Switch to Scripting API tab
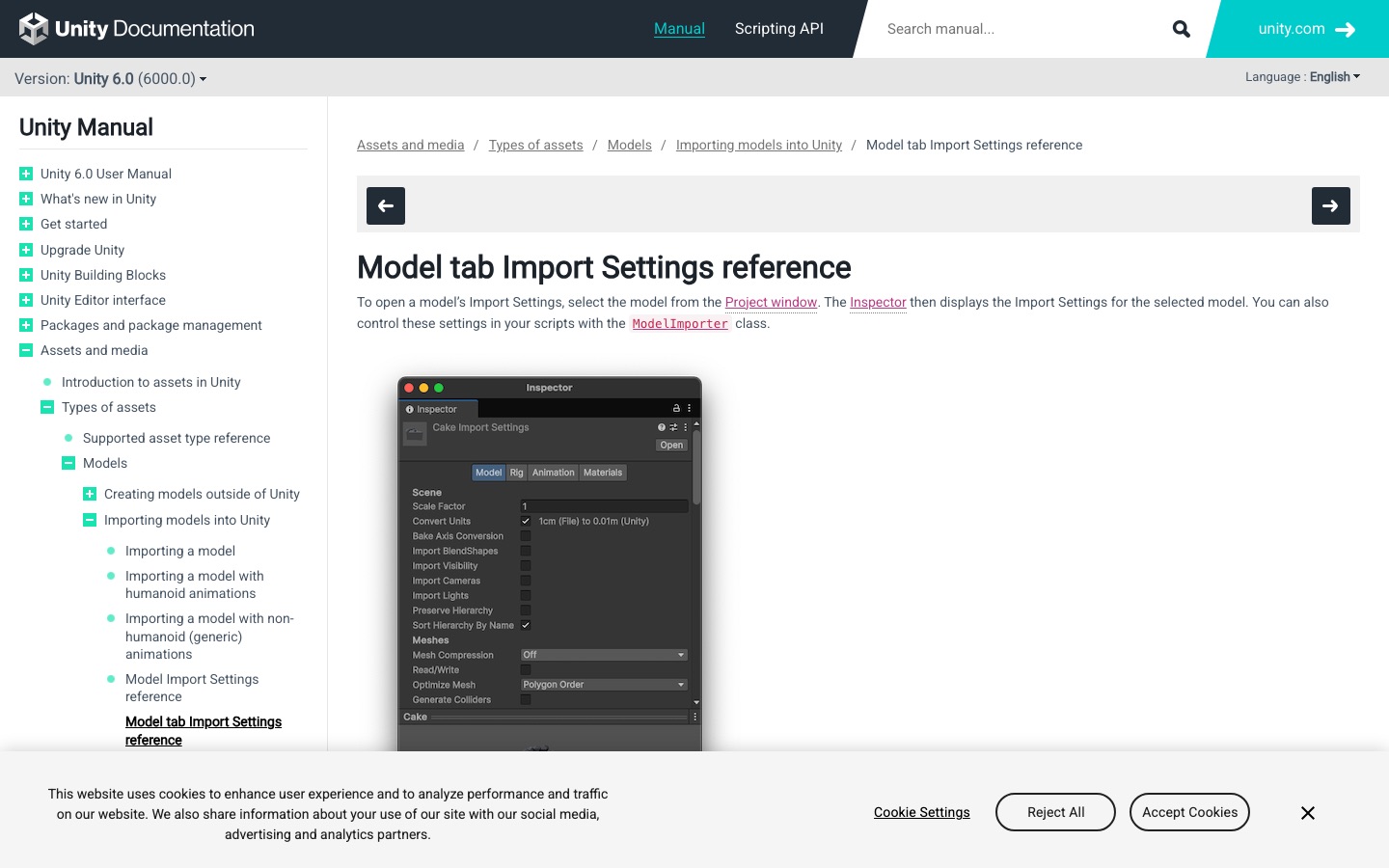This screenshot has width=1389, height=868. 779,29
